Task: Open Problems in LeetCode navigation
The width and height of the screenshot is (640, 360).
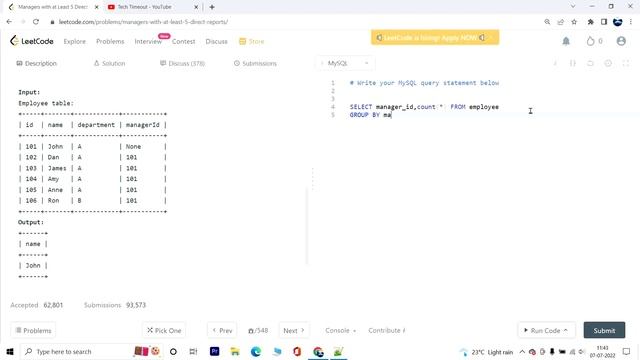Action: point(110,41)
